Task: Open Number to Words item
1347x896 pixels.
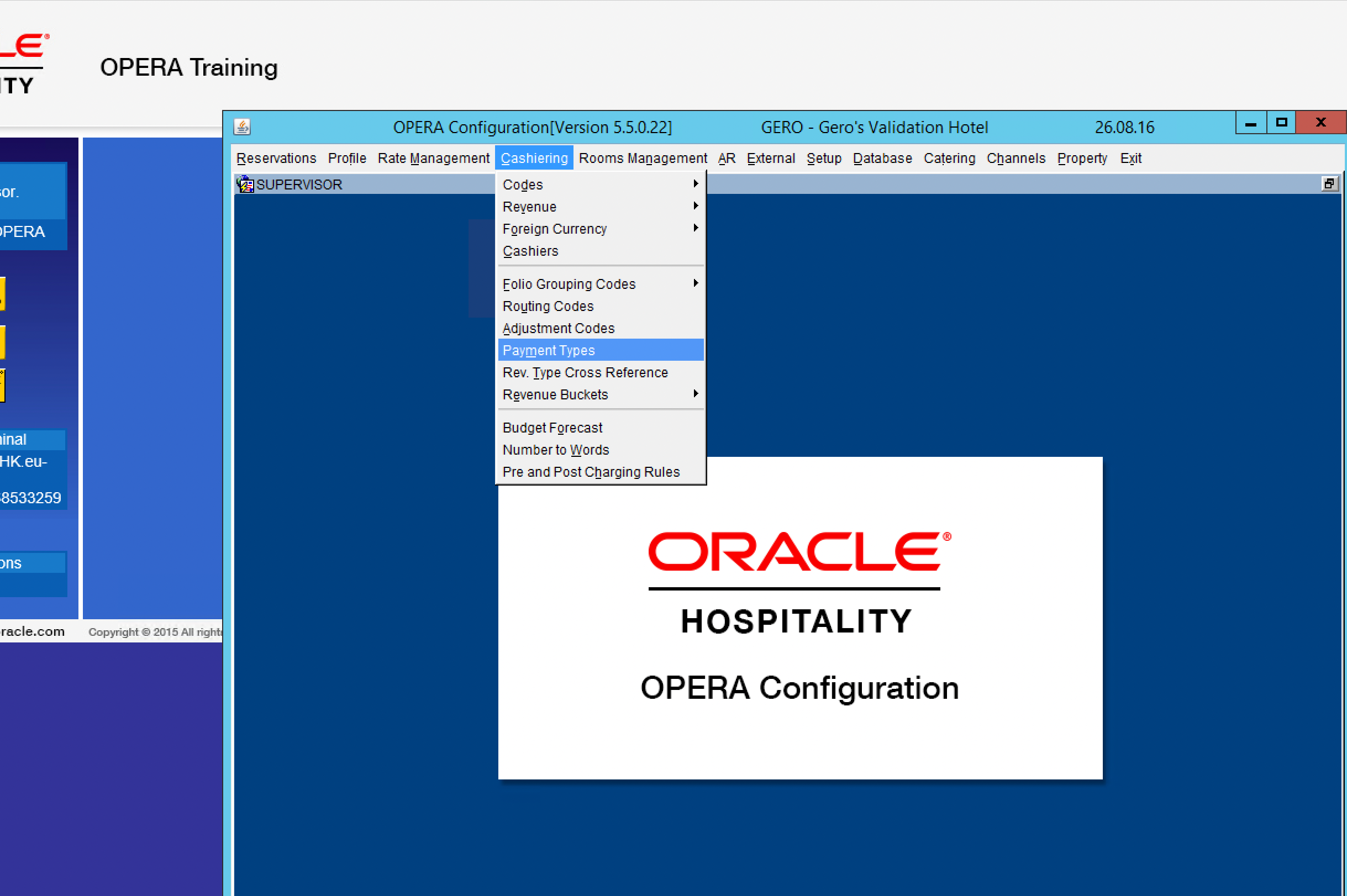Action: tap(555, 450)
